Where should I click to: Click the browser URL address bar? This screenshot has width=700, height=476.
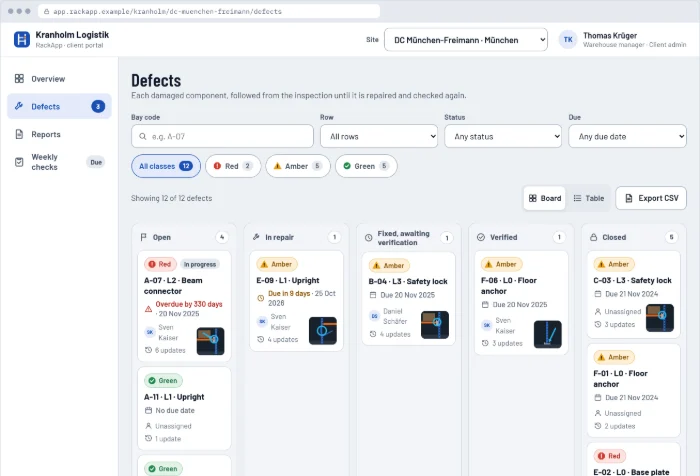coord(209,11)
